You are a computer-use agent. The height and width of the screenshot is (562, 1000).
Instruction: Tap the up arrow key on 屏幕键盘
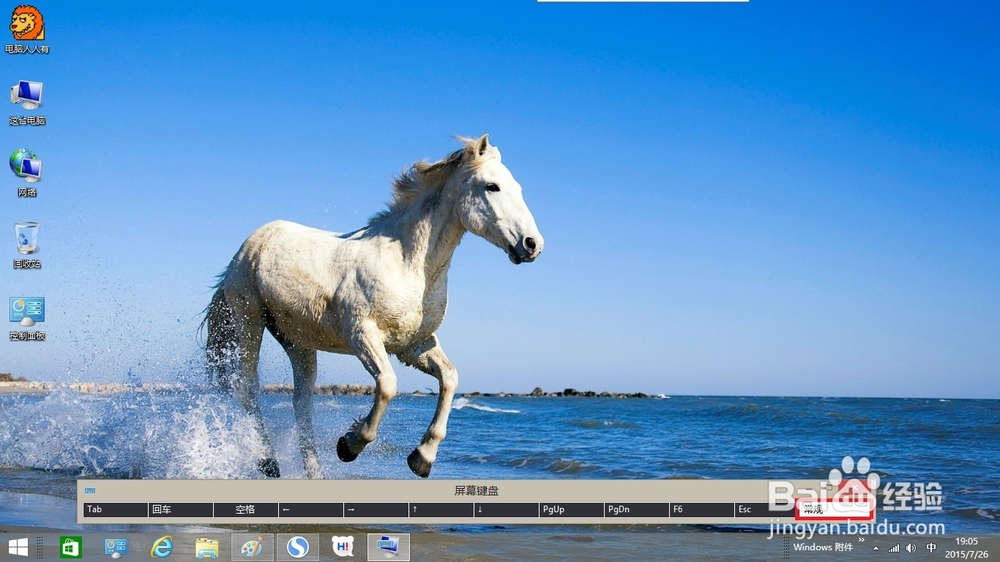pyautogui.click(x=441, y=510)
